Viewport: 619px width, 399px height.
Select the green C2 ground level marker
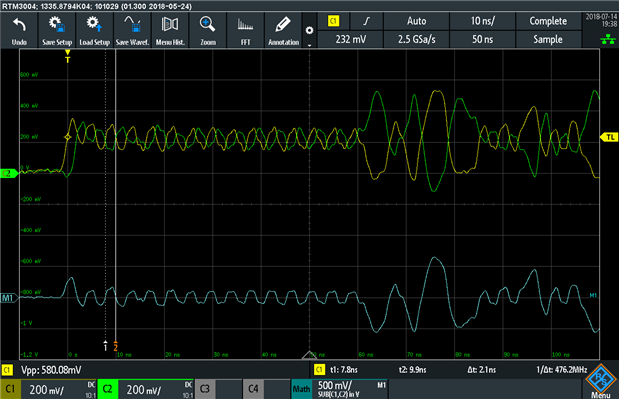point(9,173)
